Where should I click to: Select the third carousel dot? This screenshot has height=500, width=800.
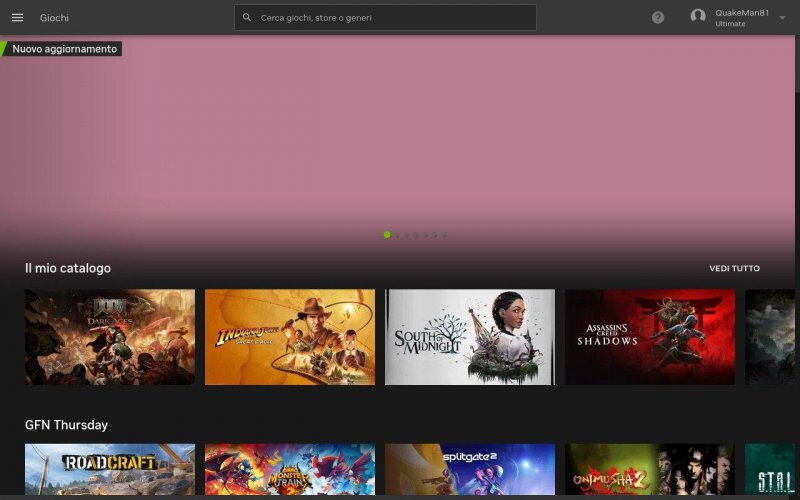pos(406,235)
